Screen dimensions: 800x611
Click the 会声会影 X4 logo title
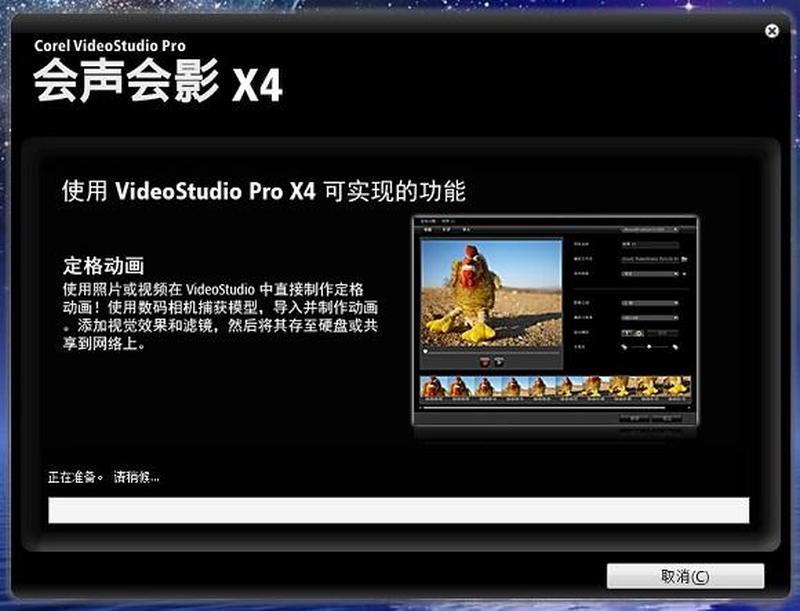point(158,82)
